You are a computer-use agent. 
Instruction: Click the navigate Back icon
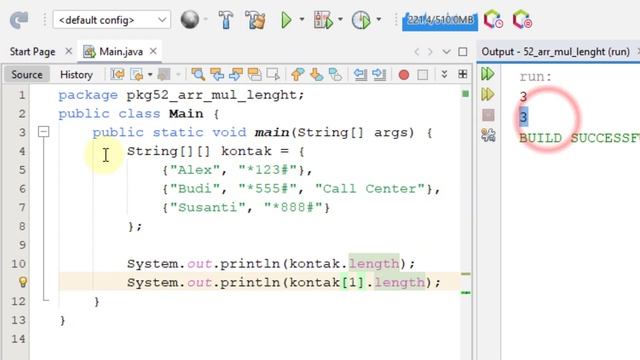[x=137, y=74]
